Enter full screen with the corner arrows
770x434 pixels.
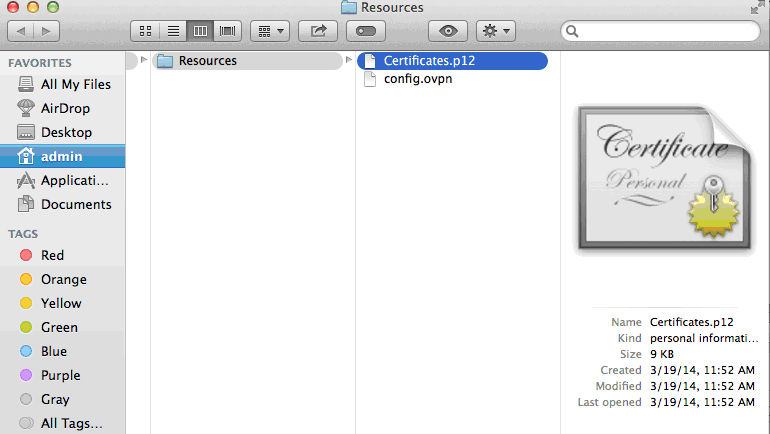pyautogui.click(x=759, y=7)
